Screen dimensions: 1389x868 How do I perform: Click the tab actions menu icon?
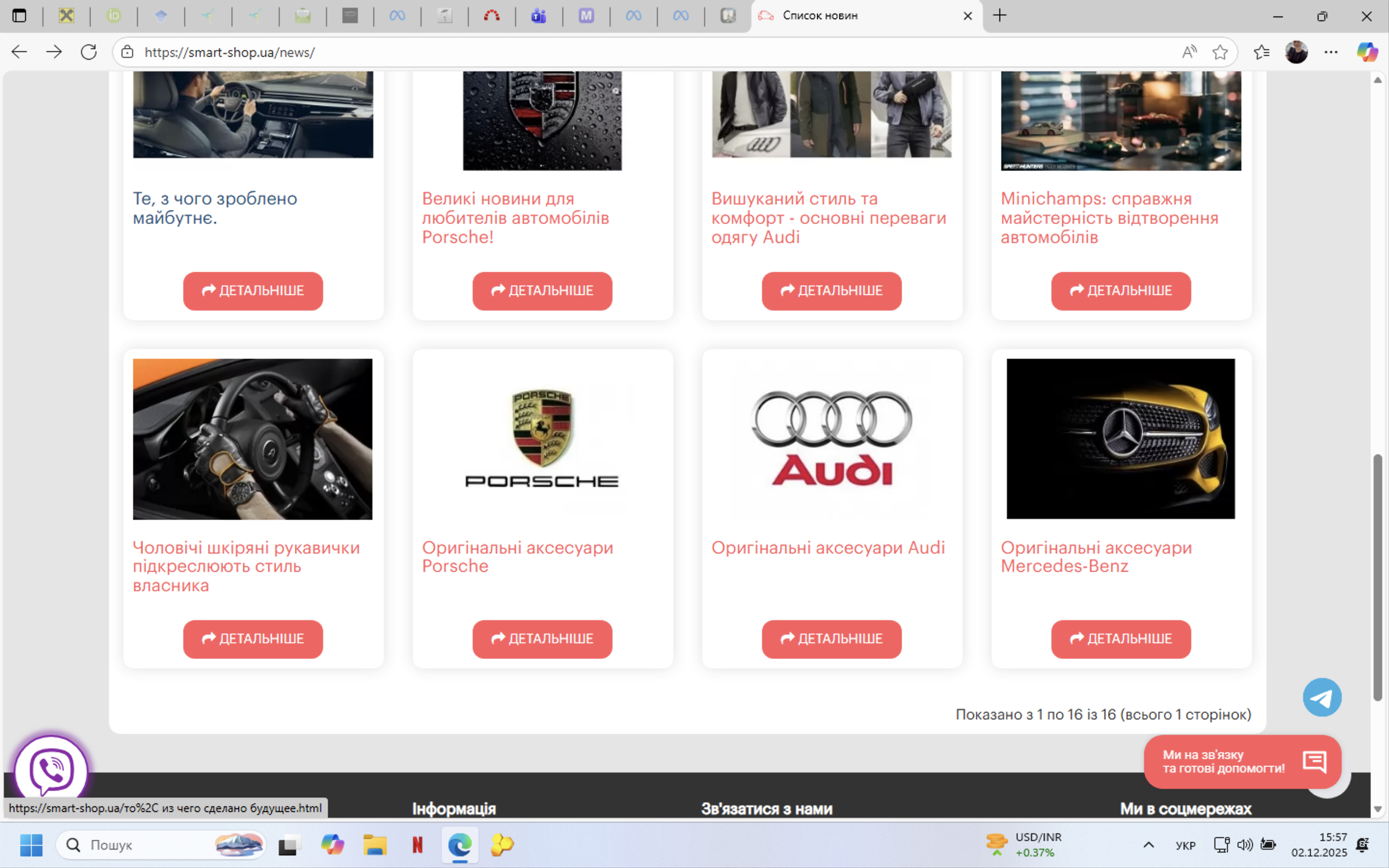click(x=19, y=15)
